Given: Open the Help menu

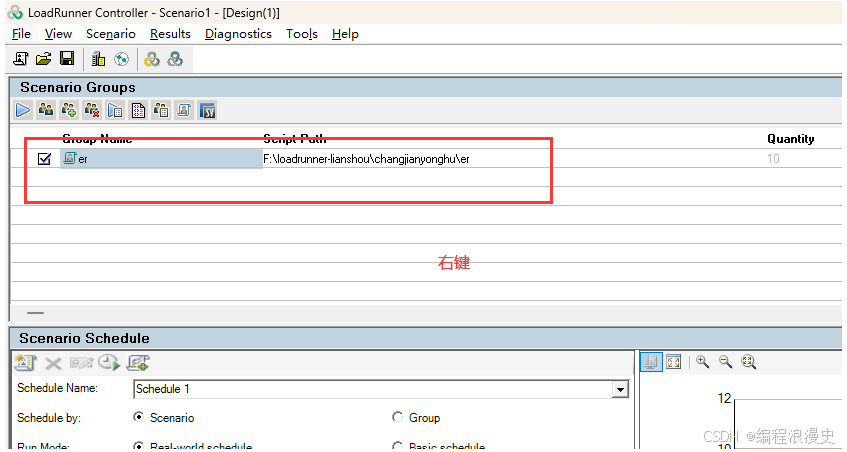Looking at the screenshot, I should point(345,34).
